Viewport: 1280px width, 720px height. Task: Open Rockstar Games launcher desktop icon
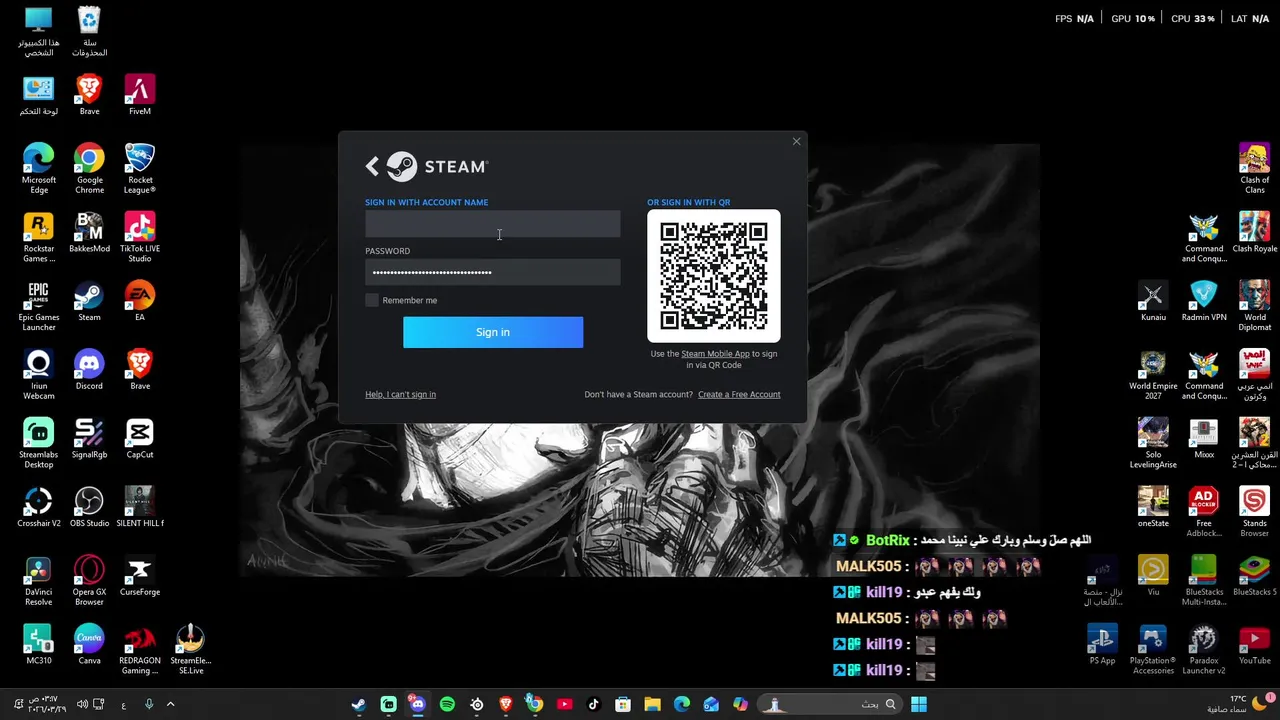38,237
